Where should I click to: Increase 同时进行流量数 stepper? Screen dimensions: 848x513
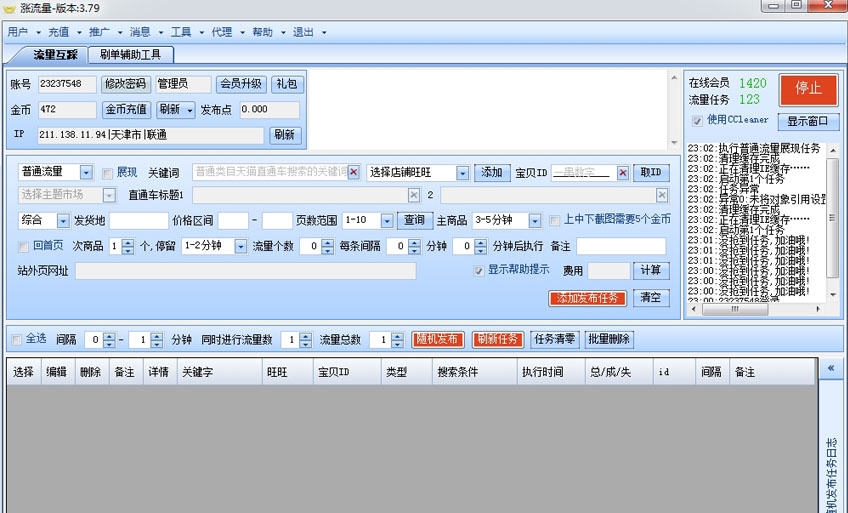coord(305,336)
